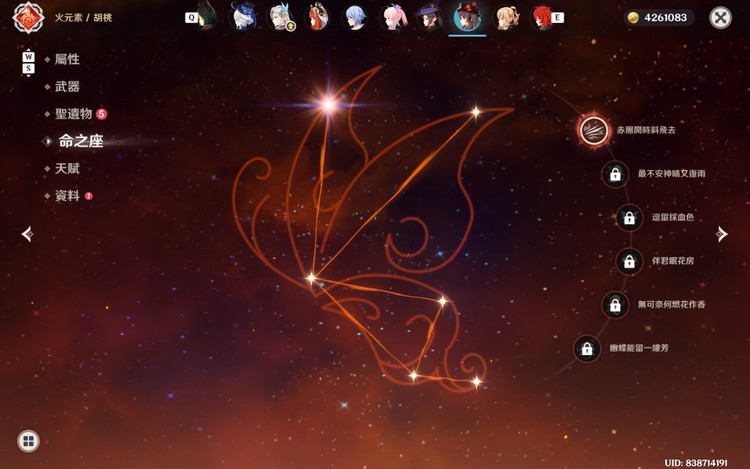Click the Mora coin balance 4261083
The image size is (750, 469).
tap(659, 18)
